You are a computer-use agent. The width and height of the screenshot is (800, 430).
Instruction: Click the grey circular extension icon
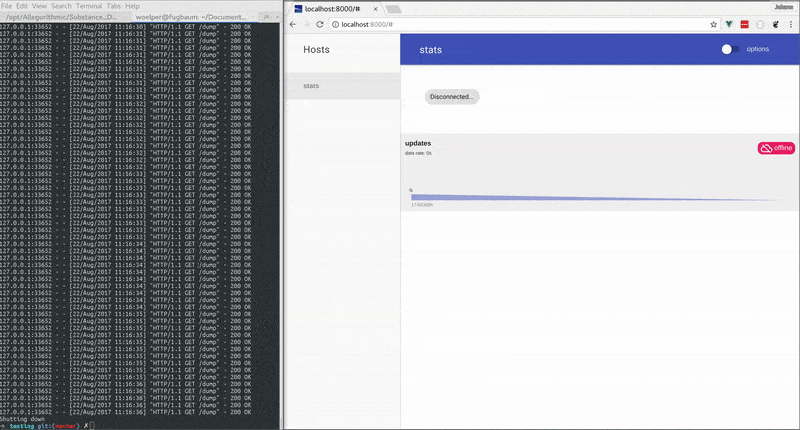[x=760, y=24]
